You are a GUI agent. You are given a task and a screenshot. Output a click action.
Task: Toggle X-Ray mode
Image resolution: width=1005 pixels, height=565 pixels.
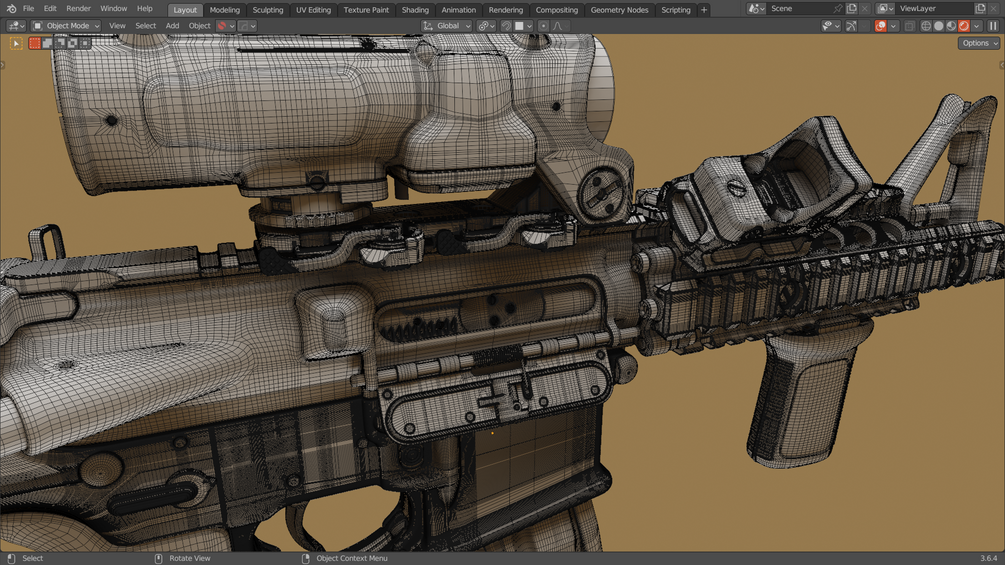coord(909,26)
